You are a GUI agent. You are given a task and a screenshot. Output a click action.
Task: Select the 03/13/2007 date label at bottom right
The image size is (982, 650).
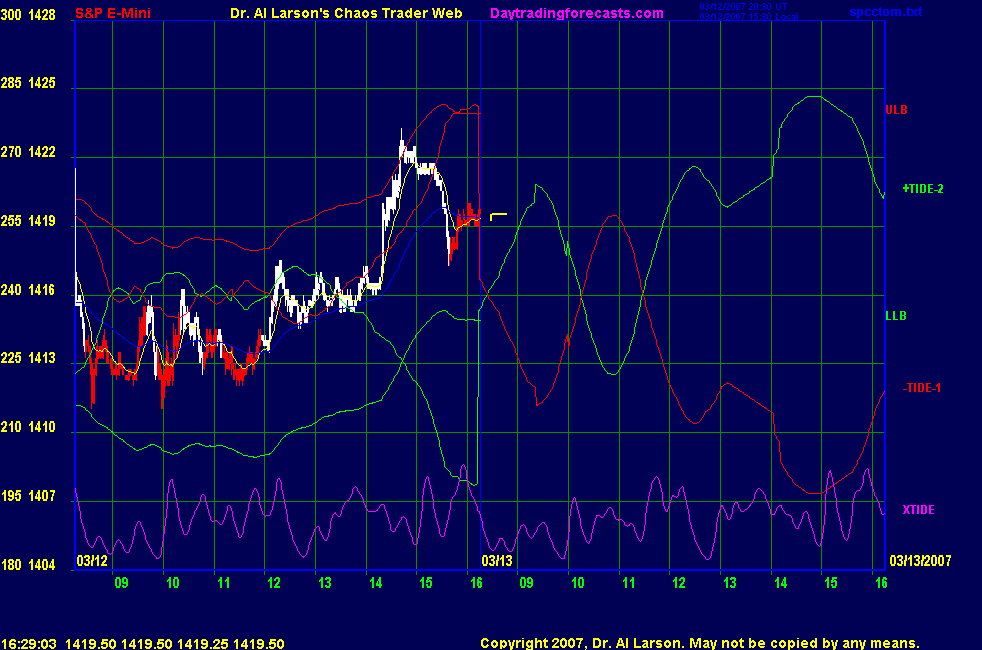[x=918, y=560]
